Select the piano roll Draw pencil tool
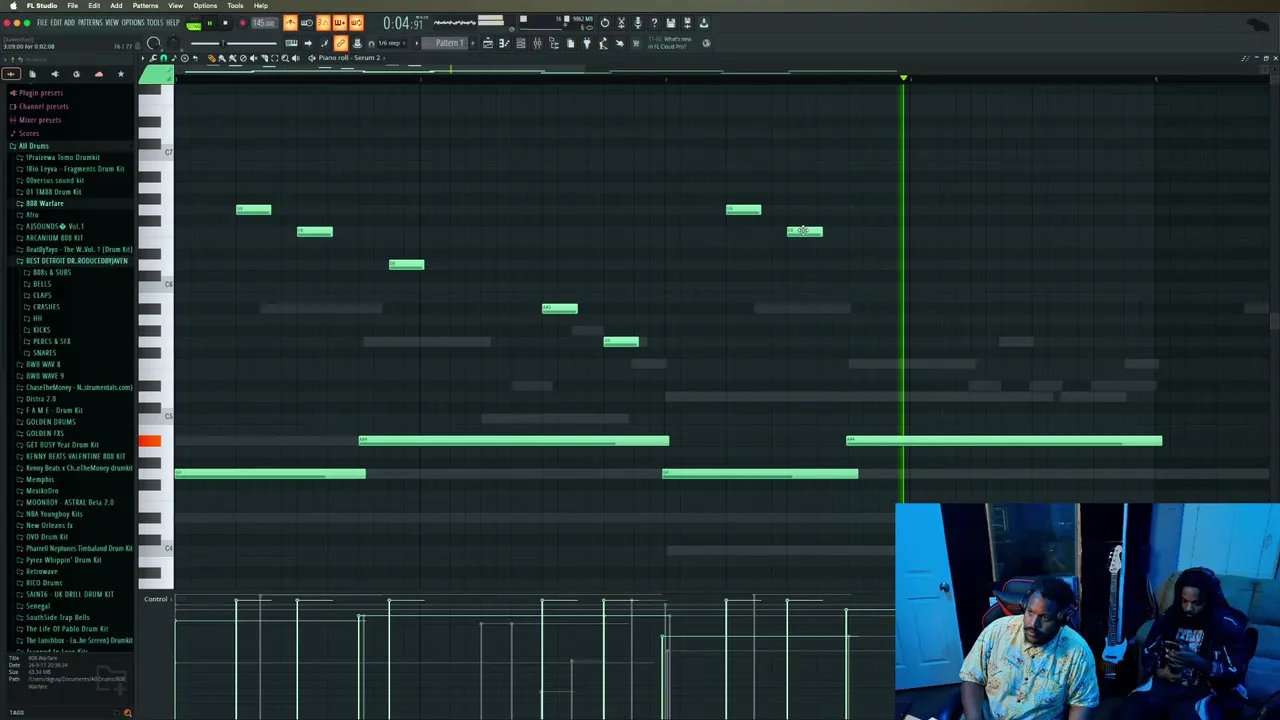The image size is (1280, 720). pos(211,58)
